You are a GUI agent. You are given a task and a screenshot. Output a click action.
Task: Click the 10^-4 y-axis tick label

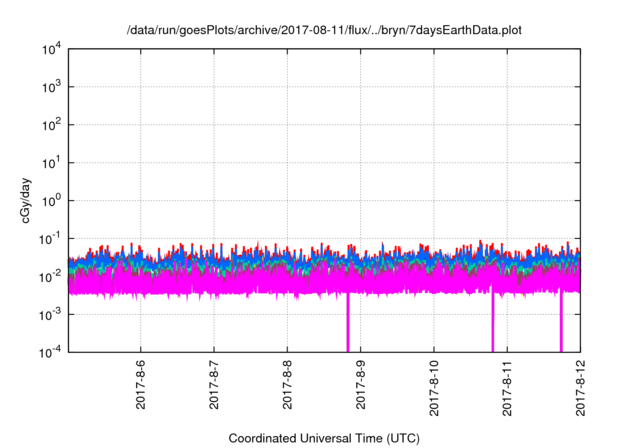(50, 352)
